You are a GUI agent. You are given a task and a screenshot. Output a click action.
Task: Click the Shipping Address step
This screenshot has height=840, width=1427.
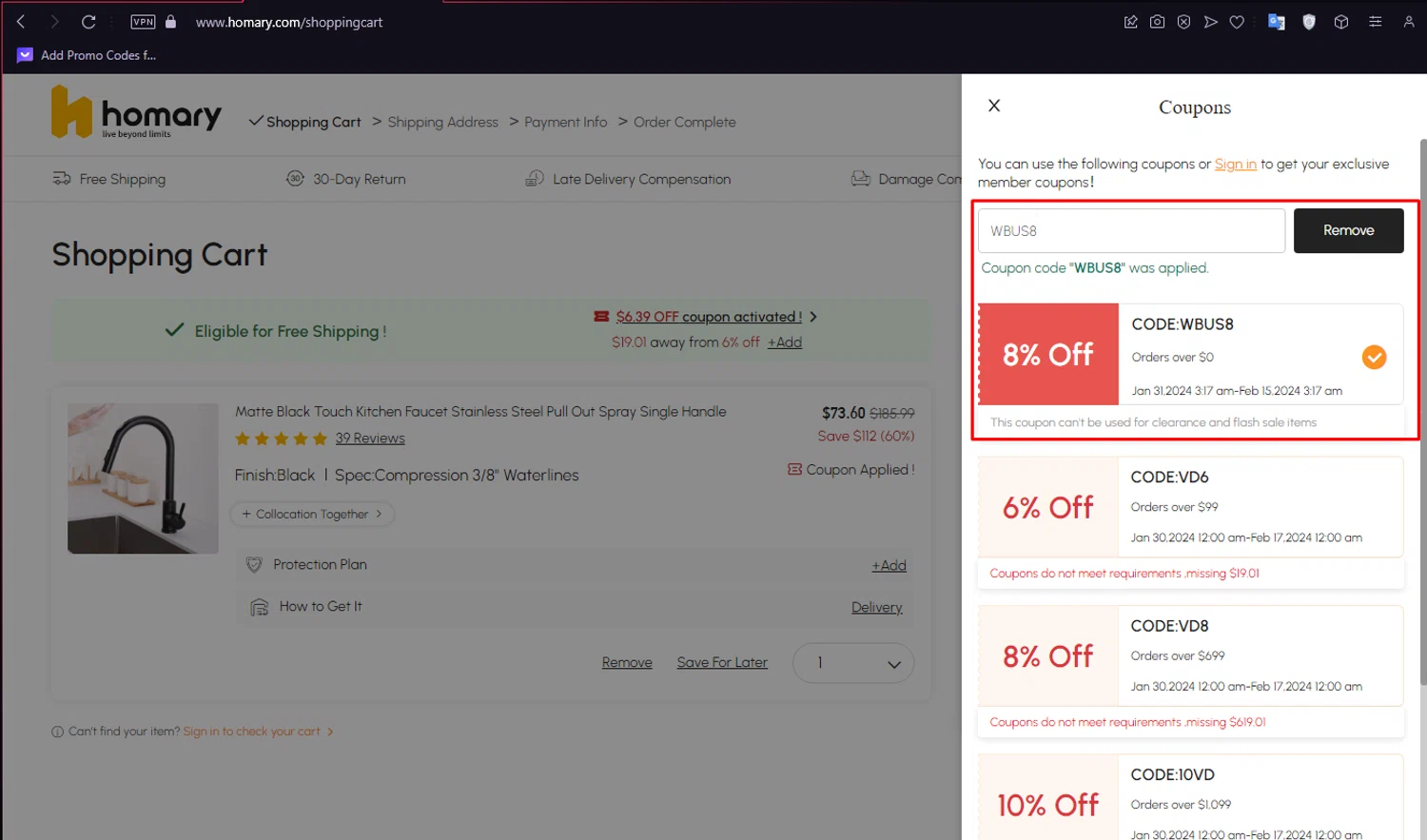click(x=442, y=122)
